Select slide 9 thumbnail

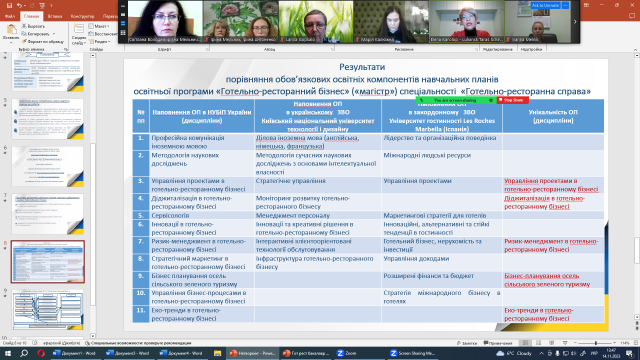(x=48, y=310)
